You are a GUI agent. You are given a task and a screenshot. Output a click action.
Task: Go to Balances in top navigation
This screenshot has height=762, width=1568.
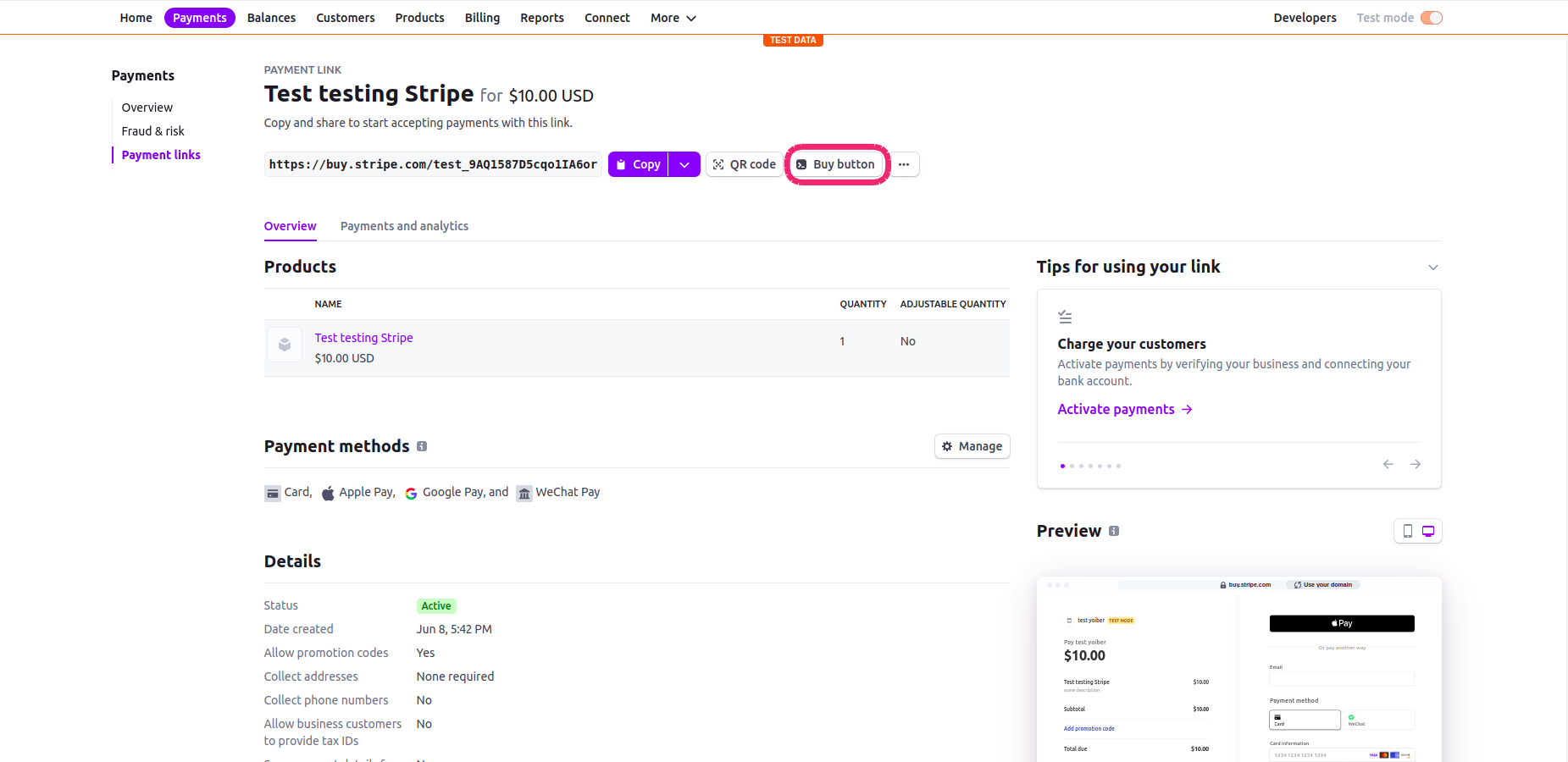click(271, 18)
